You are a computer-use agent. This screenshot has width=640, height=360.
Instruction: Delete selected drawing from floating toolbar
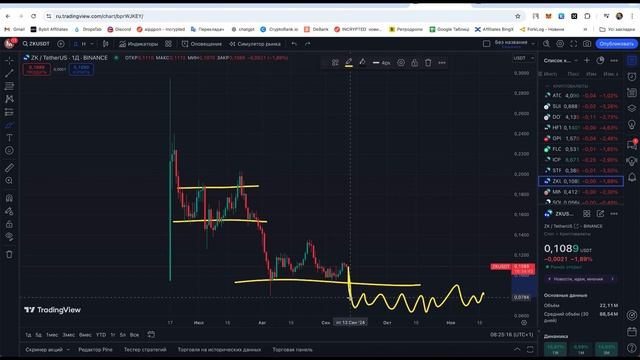pyautogui.click(x=428, y=62)
